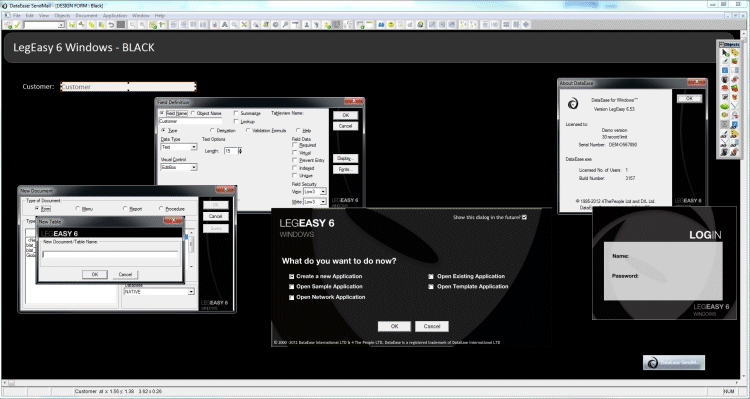Click the blue binoculars find toolbar icon
The height and width of the screenshot is (399, 750).
381,24
